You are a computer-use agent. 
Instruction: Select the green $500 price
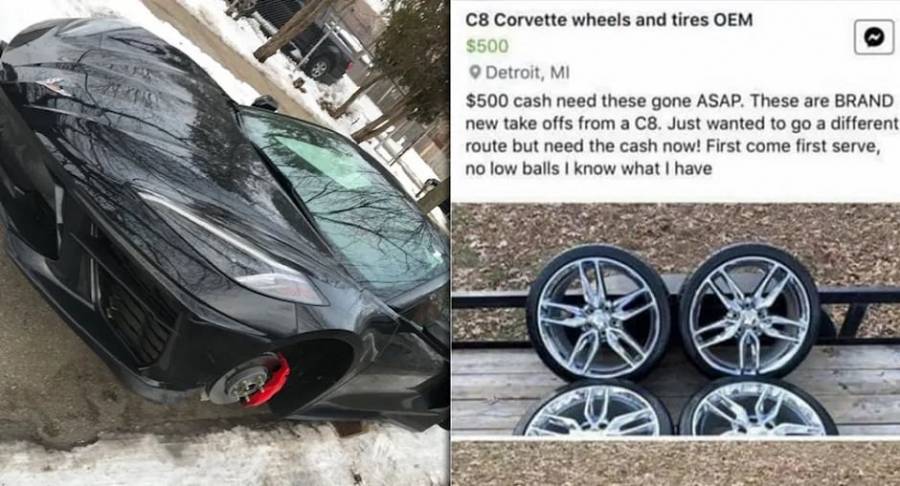click(487, 46)
